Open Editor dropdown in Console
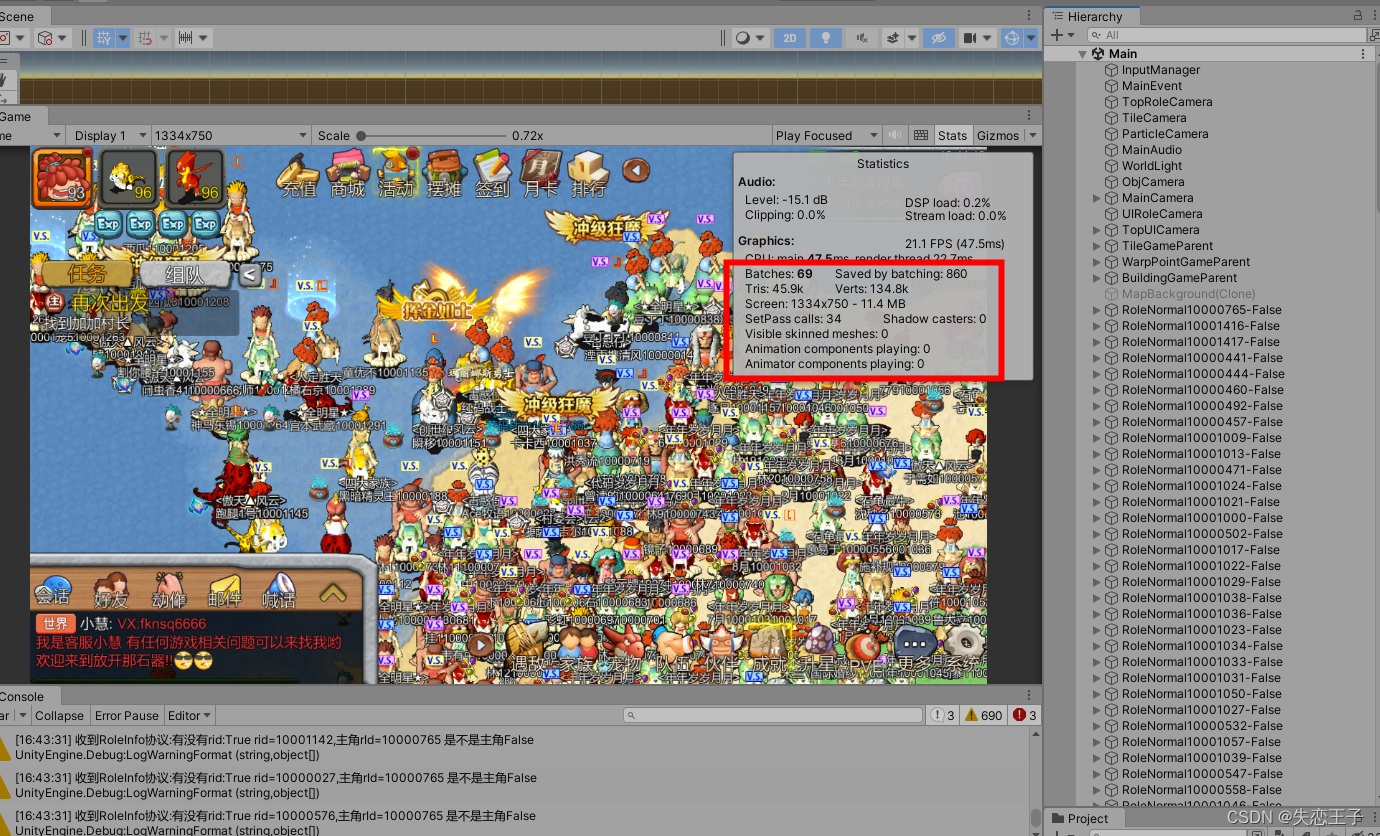 [189, 715]
